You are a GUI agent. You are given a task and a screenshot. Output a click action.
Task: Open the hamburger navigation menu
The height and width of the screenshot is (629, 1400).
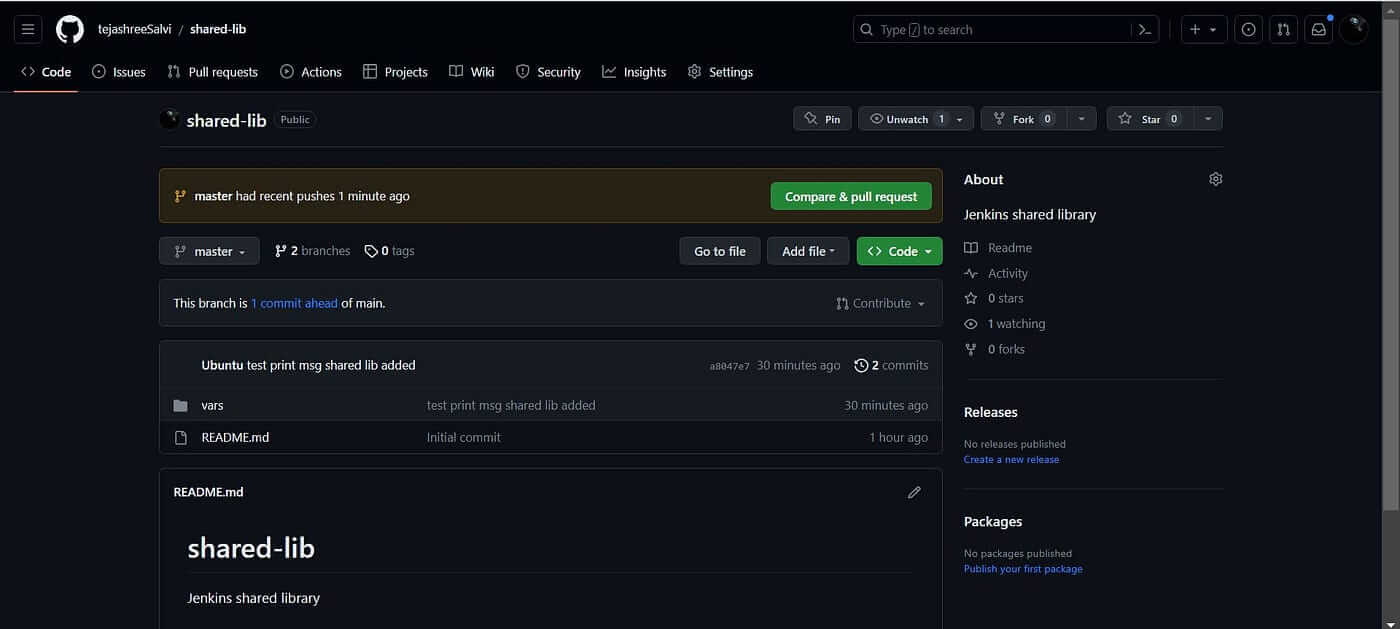tap(28, 30)
